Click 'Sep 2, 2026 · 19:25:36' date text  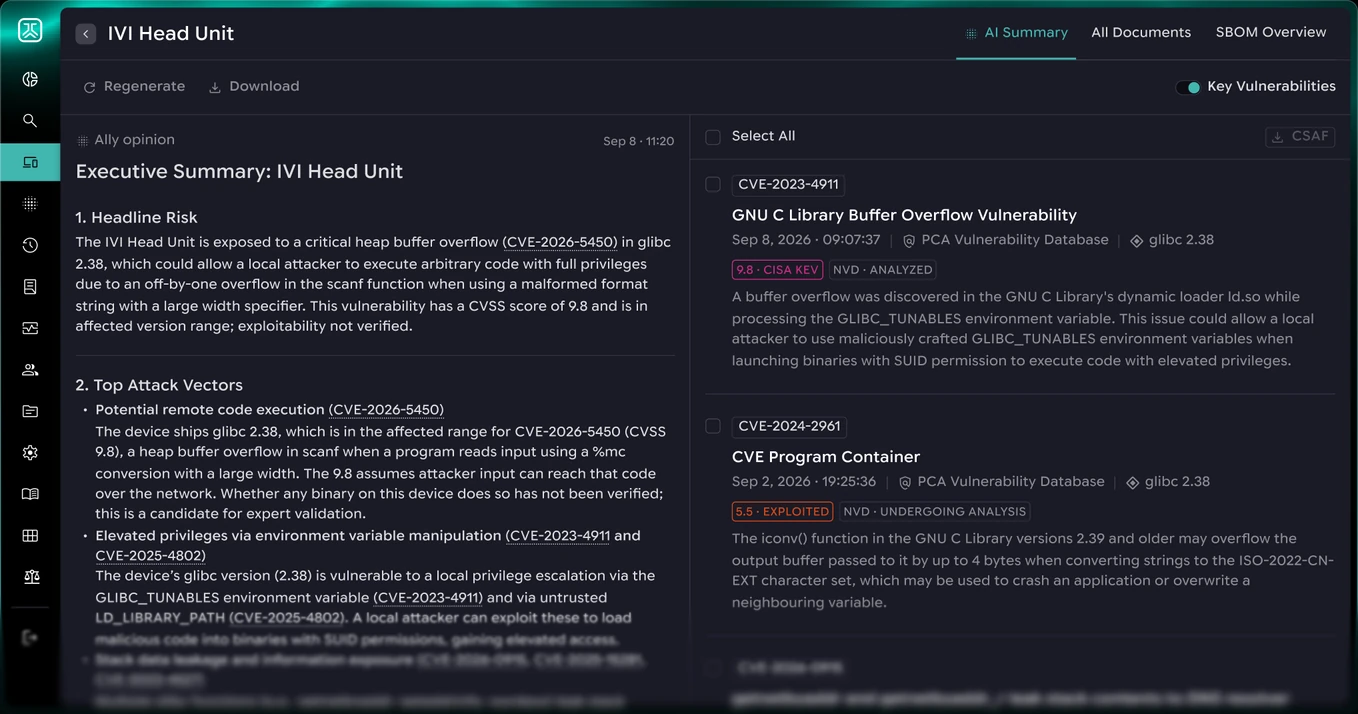[x=804, y=482]
